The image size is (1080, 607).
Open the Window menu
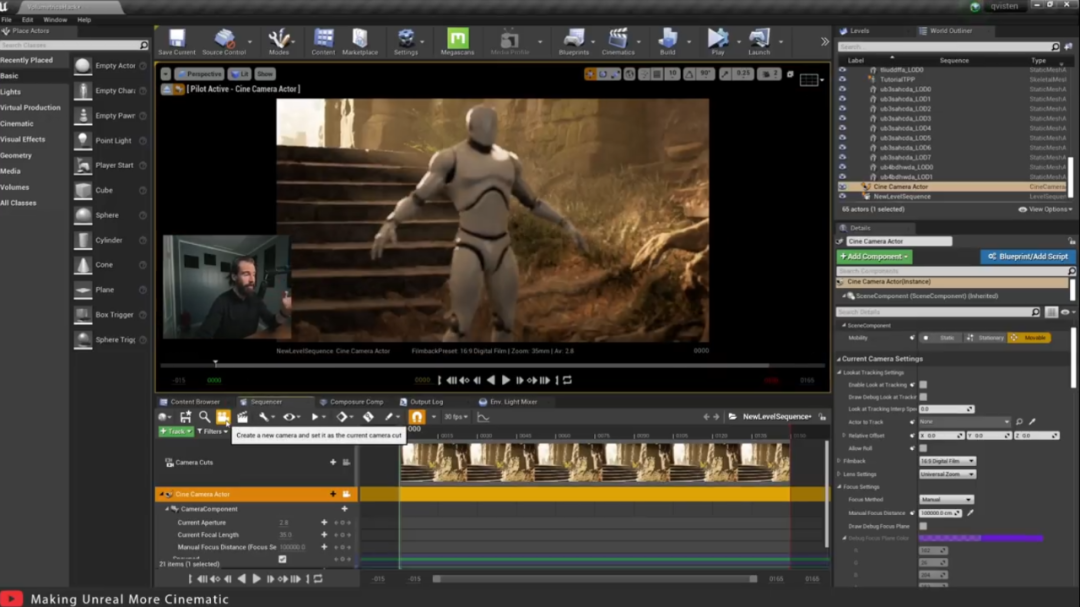pos(55,19)
